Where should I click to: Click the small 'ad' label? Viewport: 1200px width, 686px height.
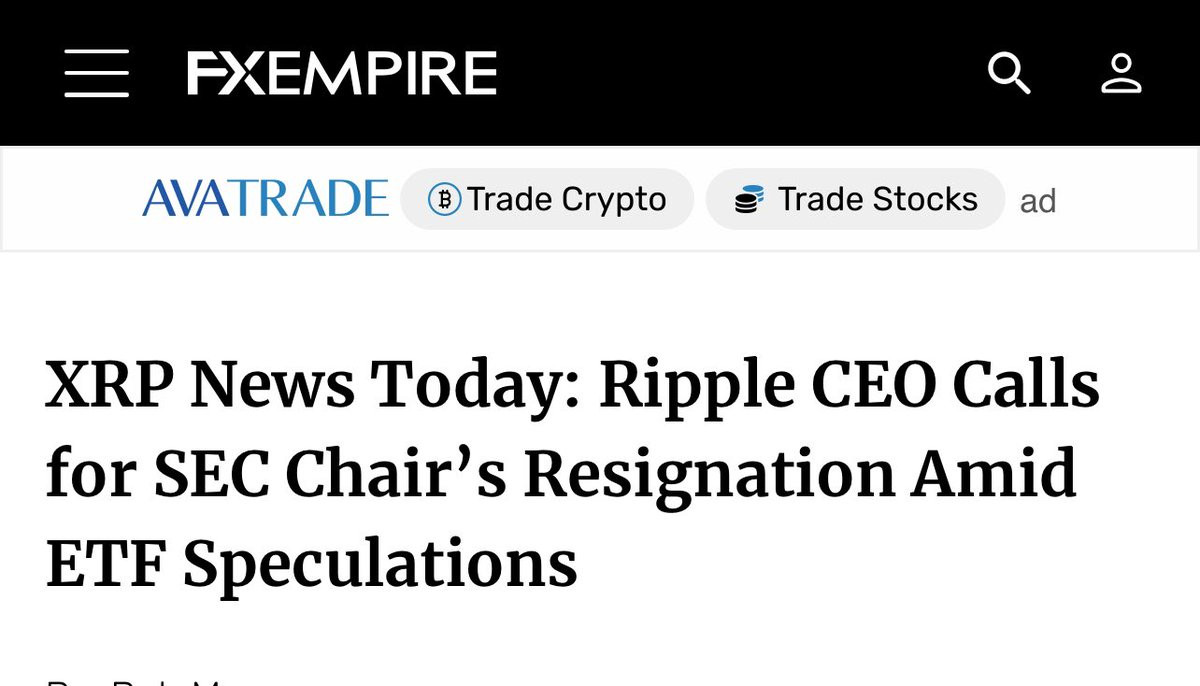coord(1038,202)
